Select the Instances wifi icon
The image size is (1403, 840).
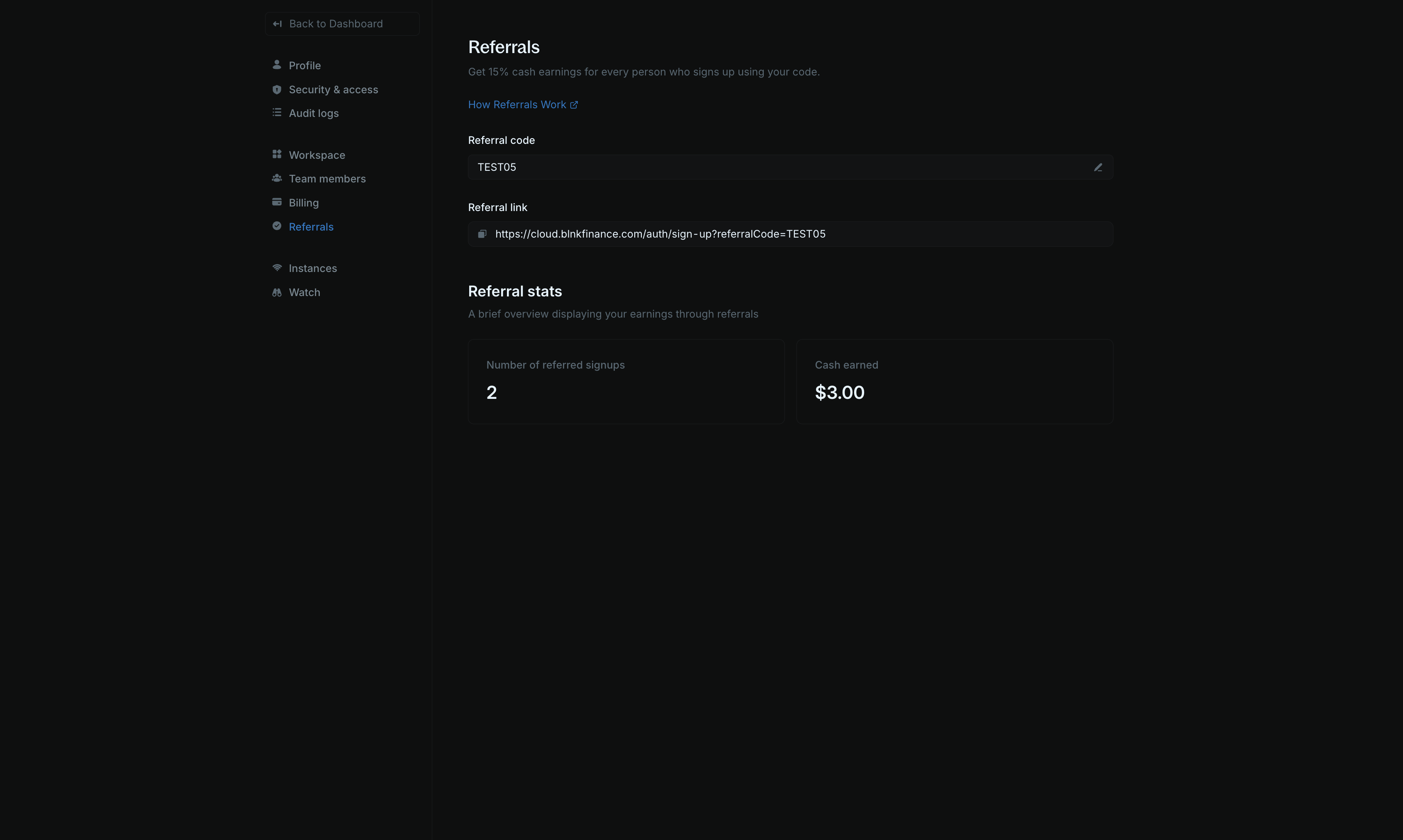click(x=277, y=267)
